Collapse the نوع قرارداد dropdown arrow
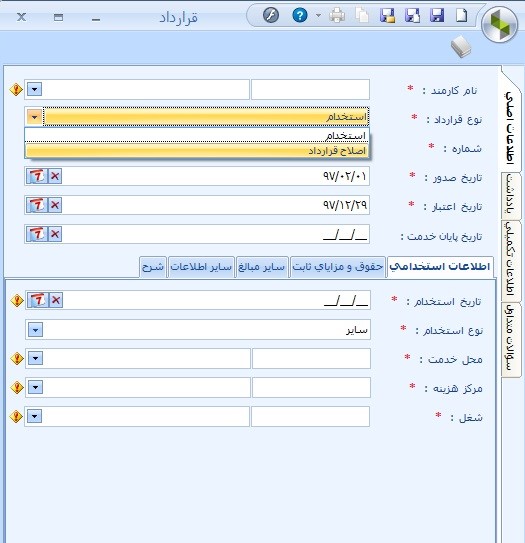This screenshot has height=543, width=525. coord(34,117)
